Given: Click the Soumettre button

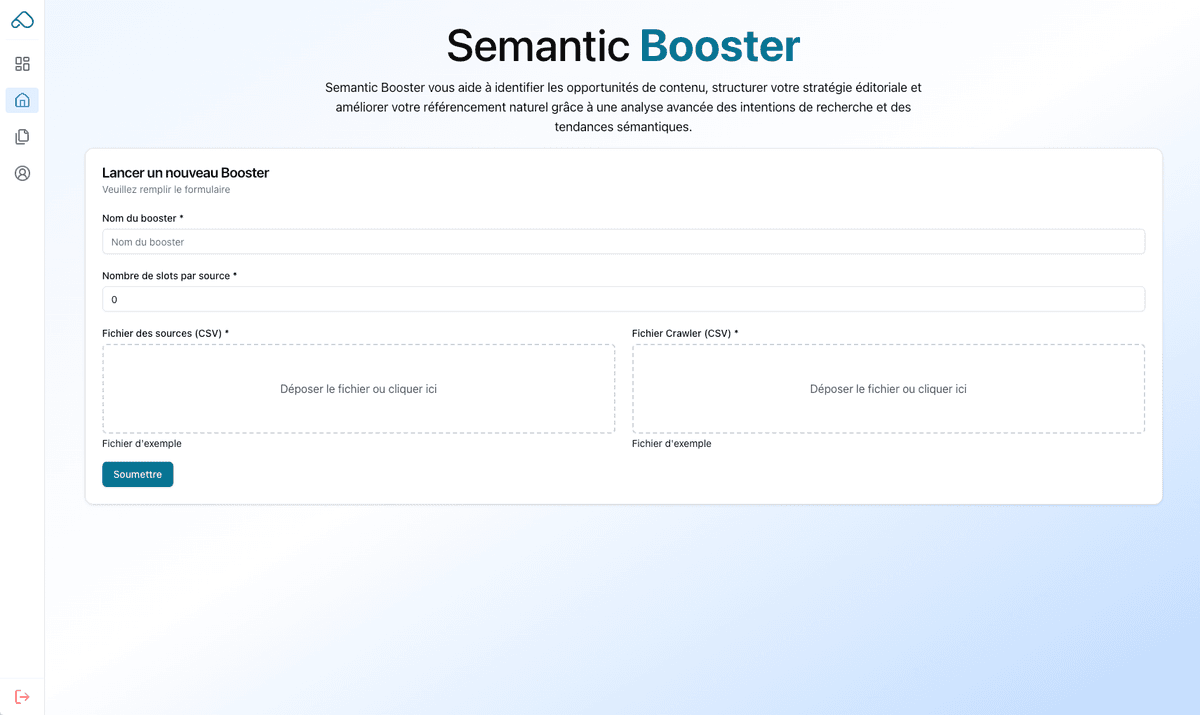Looking at the screenshot, I should click(137, 474).
